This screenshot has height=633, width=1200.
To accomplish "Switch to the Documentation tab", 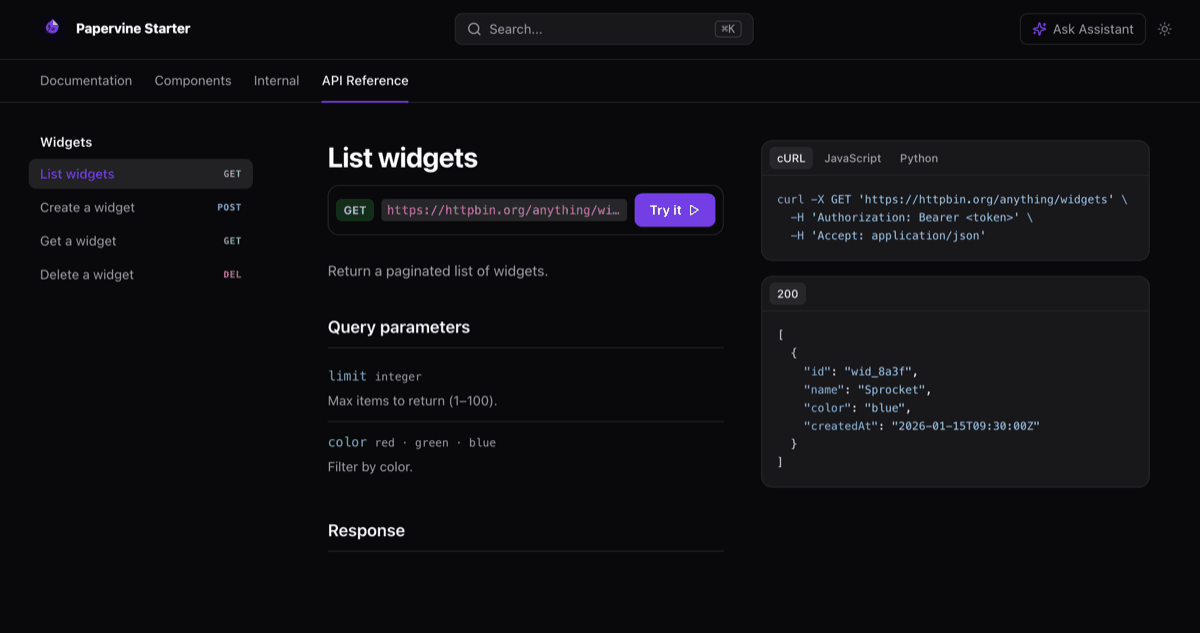I will pos(86,81).
